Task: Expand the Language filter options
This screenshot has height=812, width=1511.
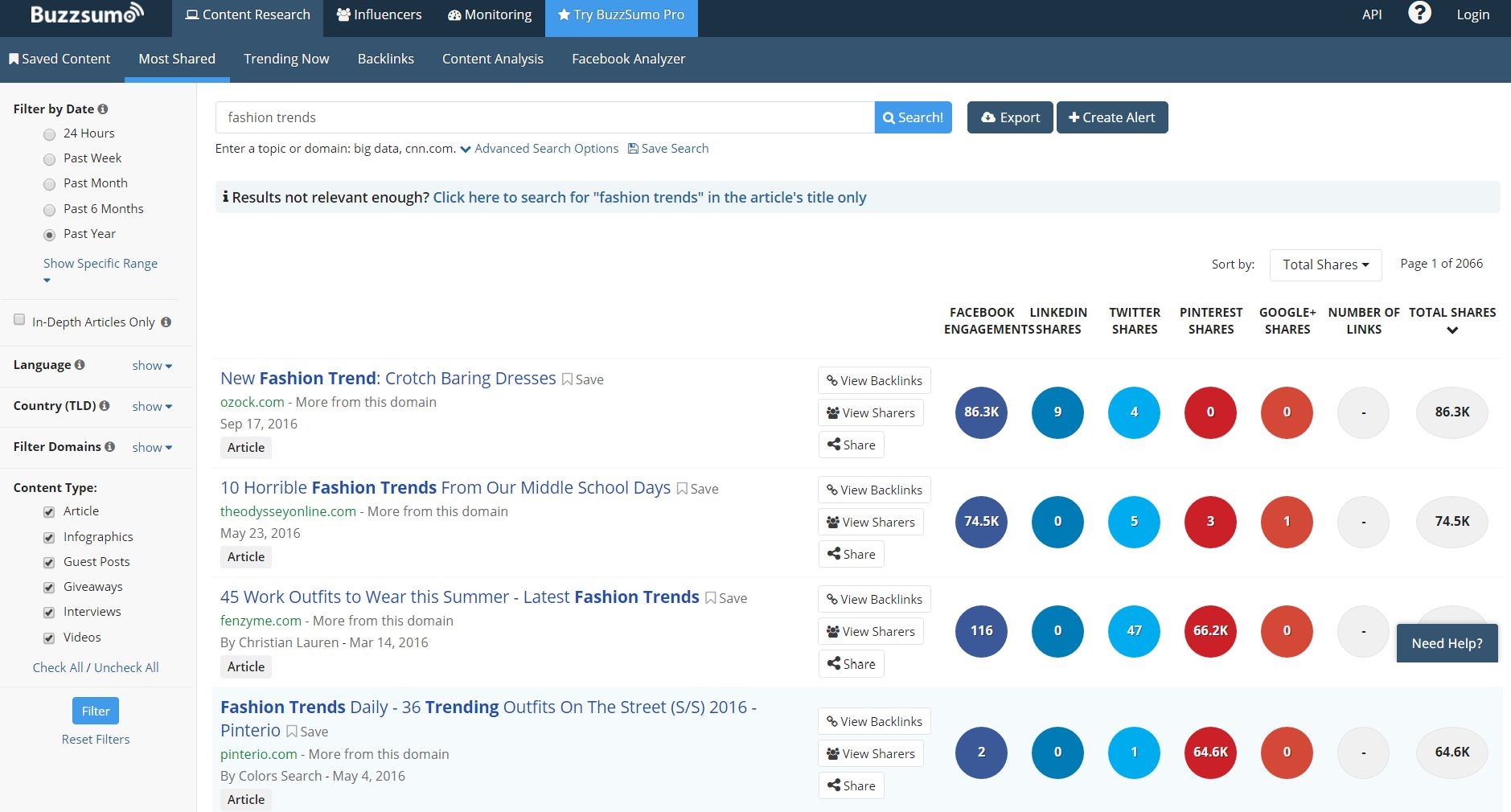Action: 152,366
